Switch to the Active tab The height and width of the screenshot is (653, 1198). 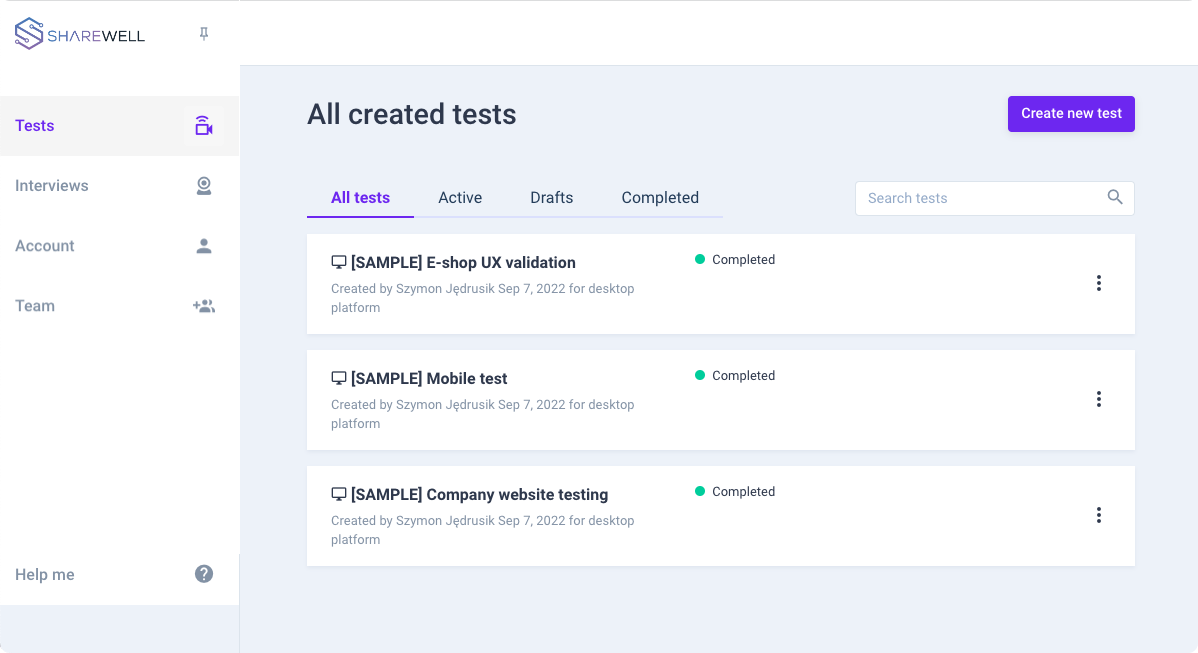[460, 197]
